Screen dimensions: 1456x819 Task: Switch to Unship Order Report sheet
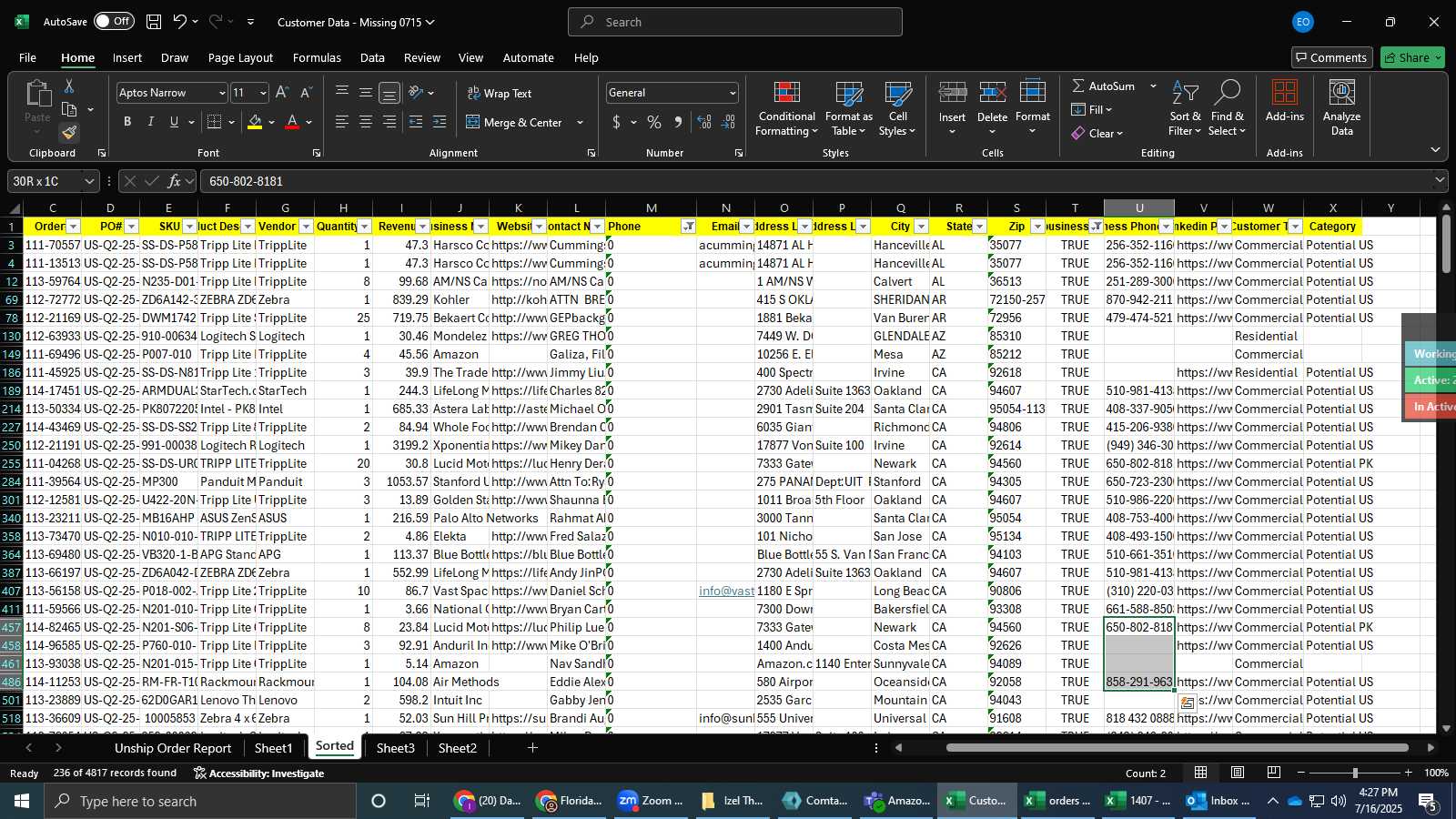(x=173, y=748)
